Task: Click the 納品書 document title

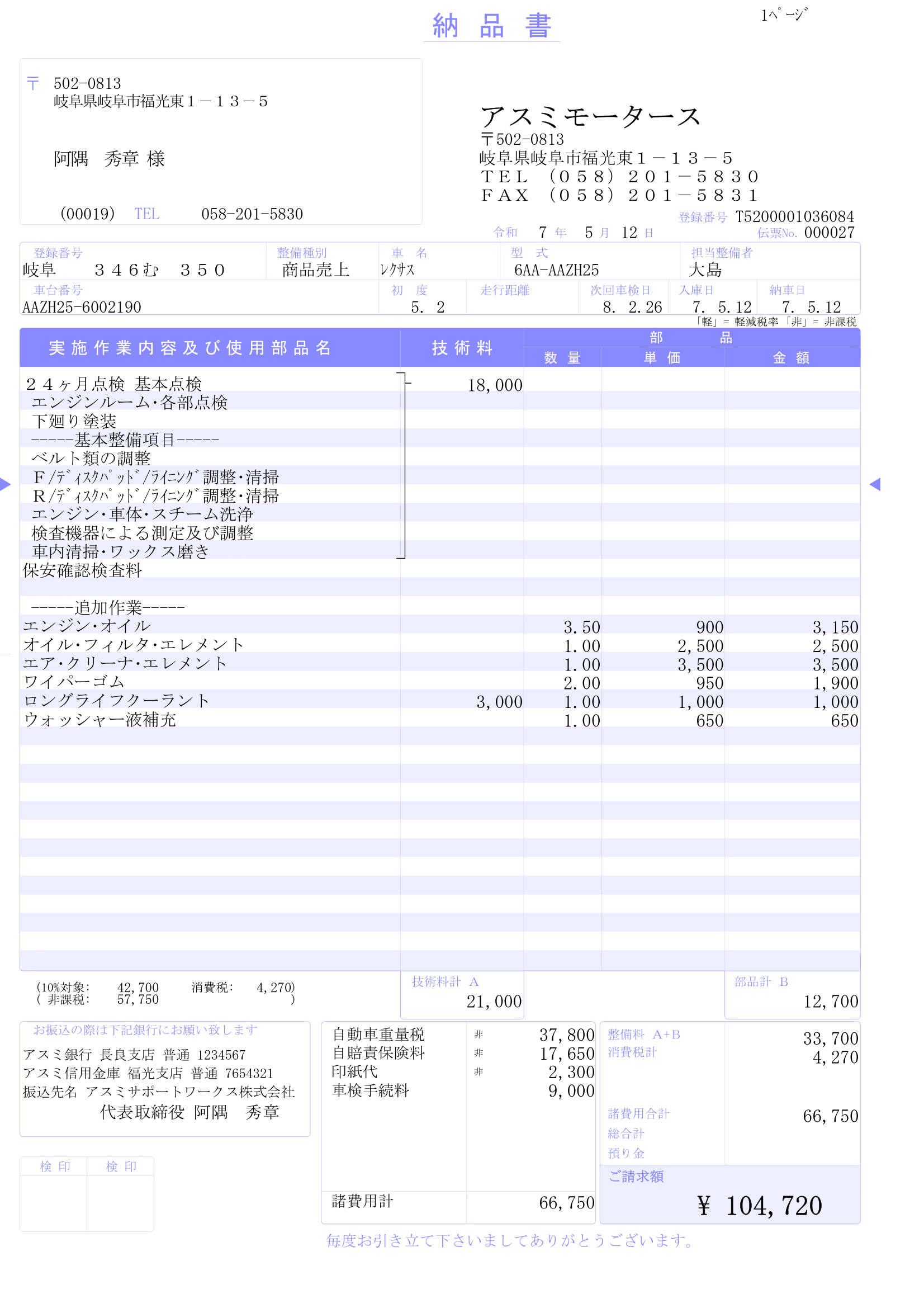Action: pyautogui.click(x=491, y=26)
